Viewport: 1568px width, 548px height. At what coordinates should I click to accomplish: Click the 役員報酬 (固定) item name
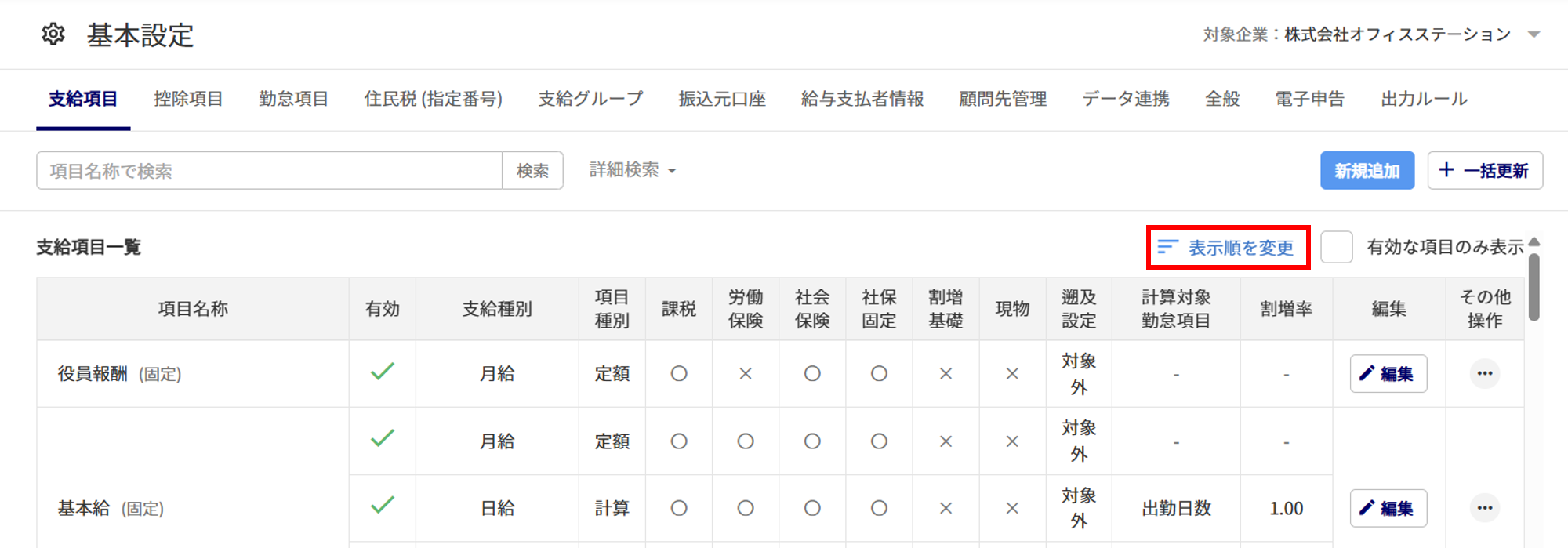coord(119,374)
